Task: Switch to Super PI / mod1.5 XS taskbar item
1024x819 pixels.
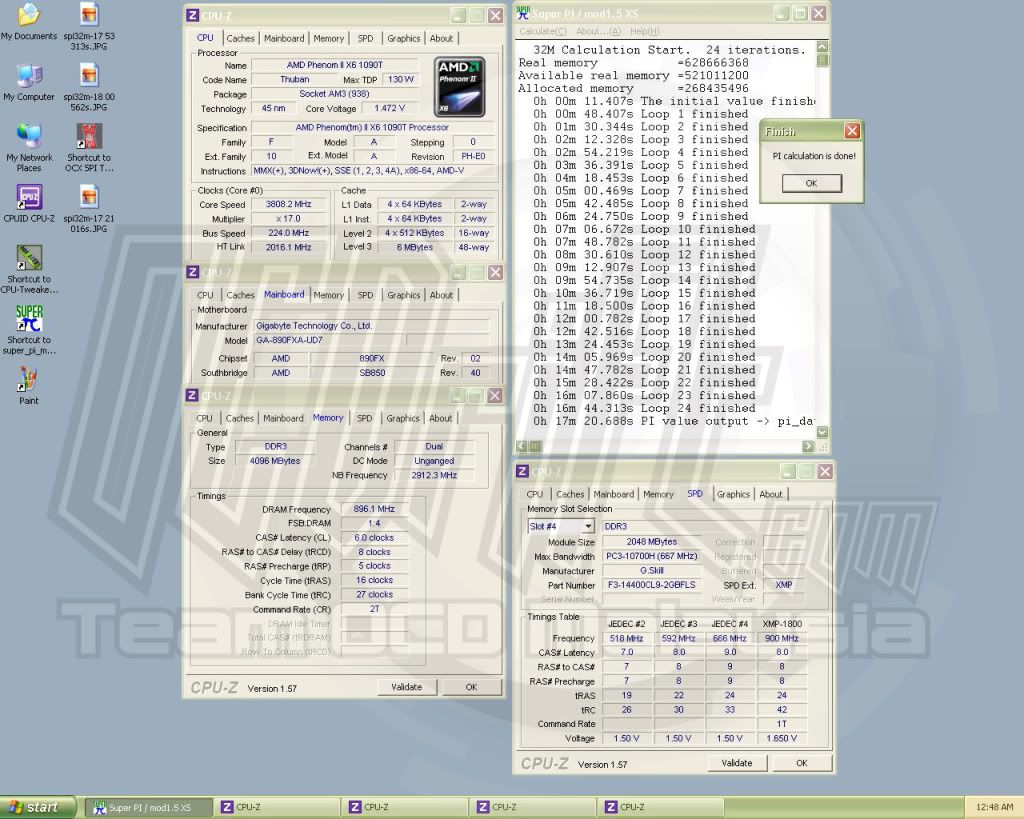Action: (x=148, y=807)
